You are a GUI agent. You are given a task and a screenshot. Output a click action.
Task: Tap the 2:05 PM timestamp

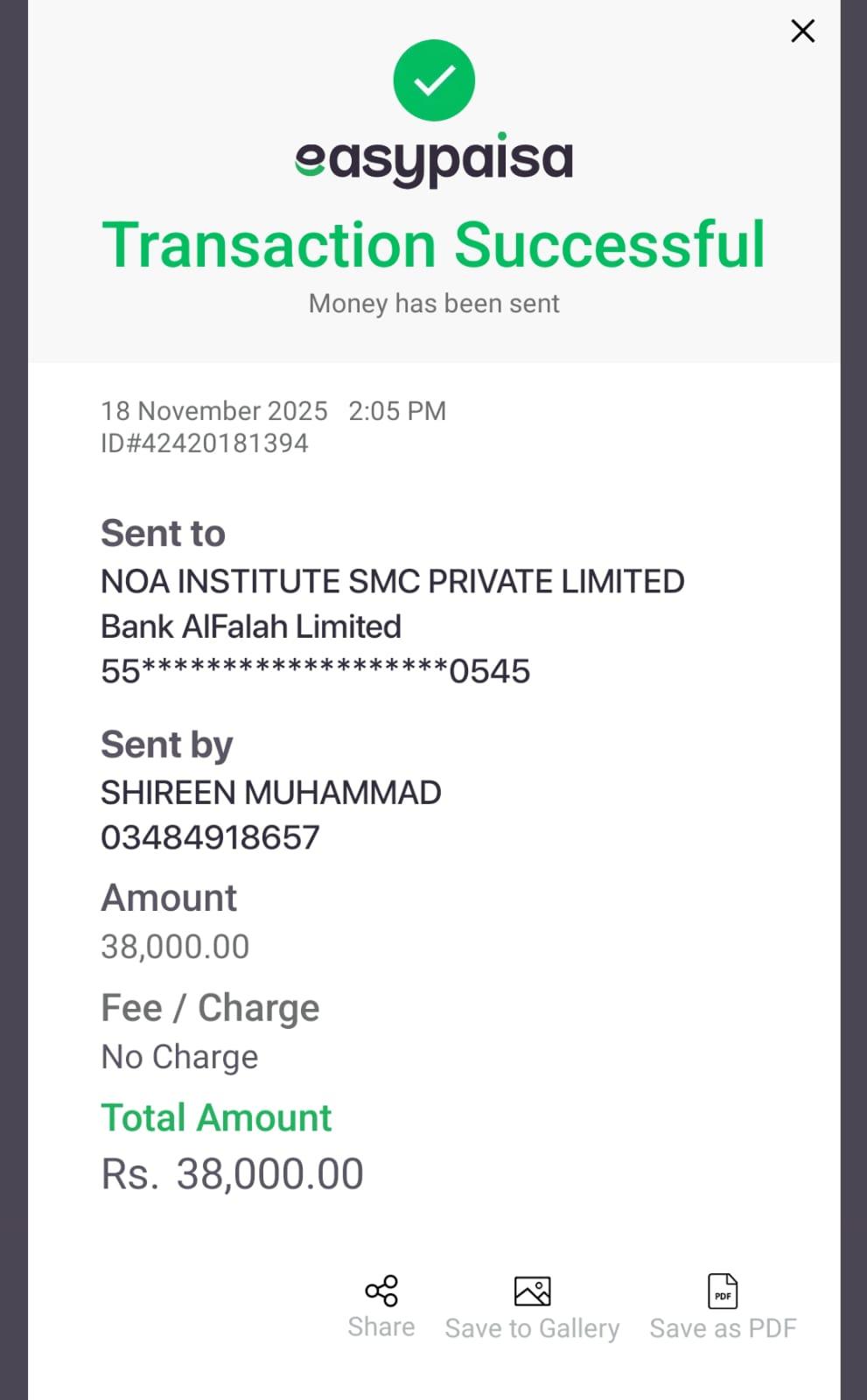coord(397,410)
